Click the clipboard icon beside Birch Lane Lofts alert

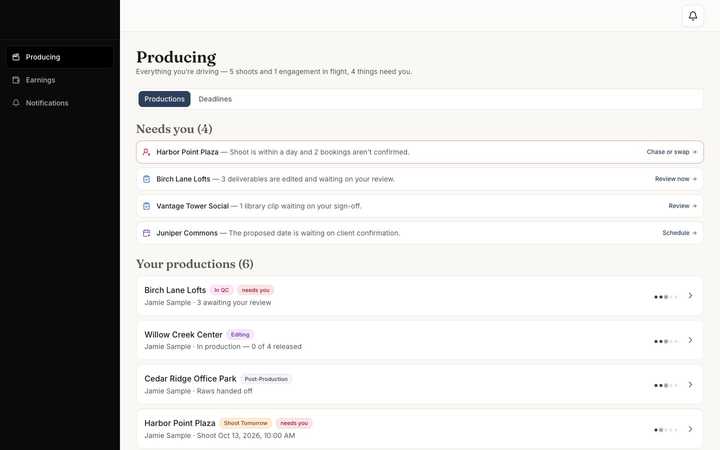(146, 179)
